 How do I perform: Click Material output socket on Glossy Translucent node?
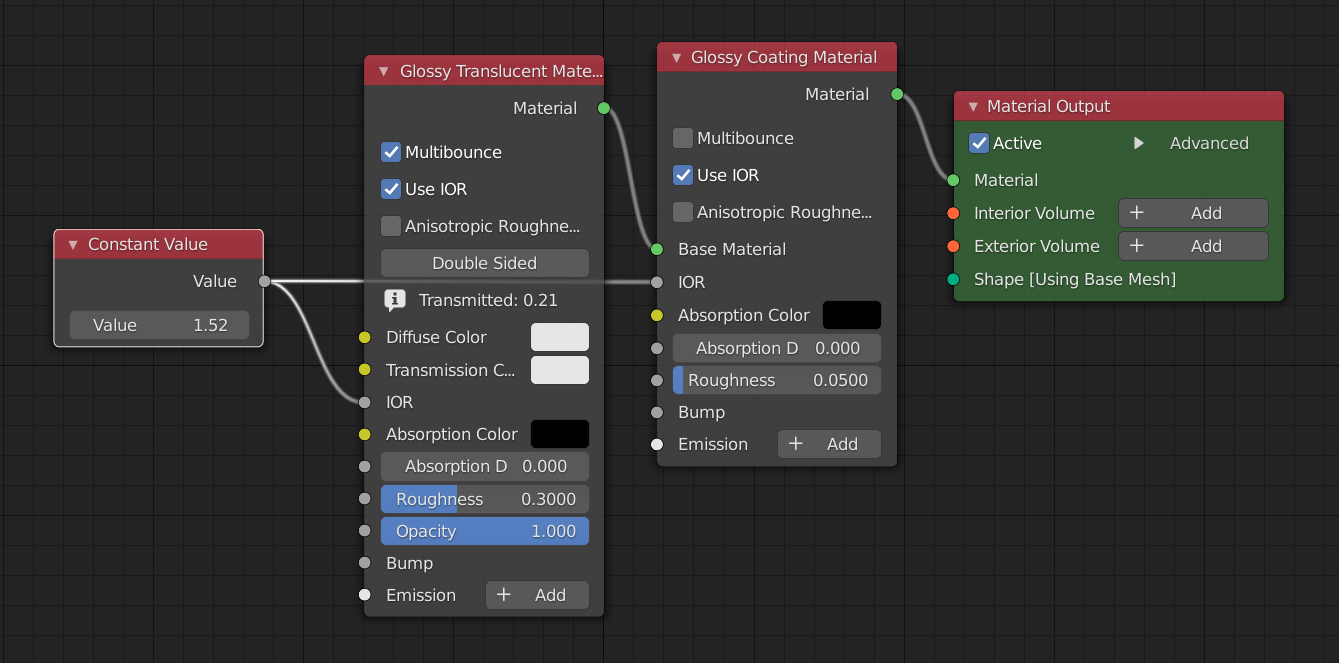tap(603, 108)
